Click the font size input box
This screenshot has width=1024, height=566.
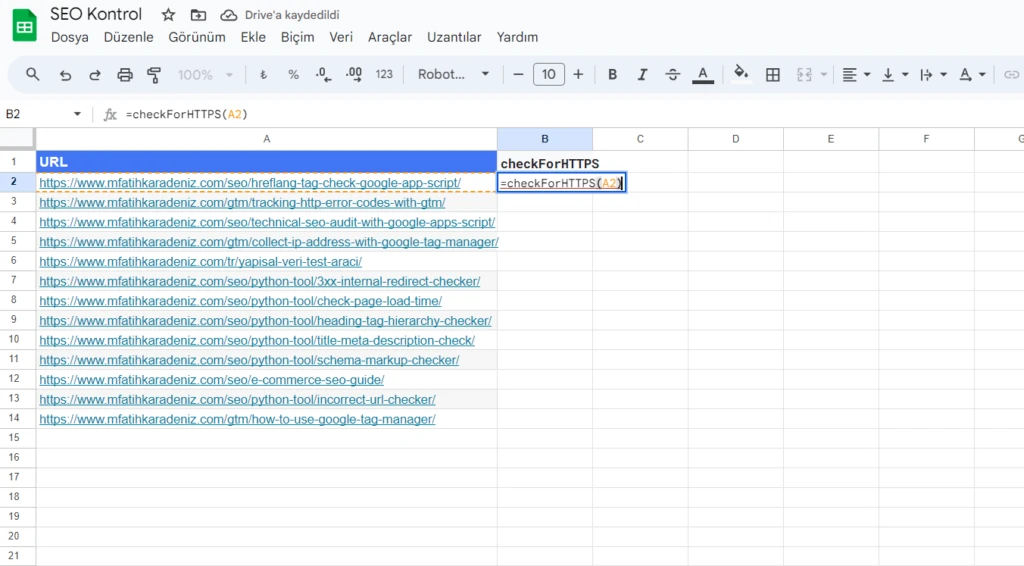click(549, 75)
